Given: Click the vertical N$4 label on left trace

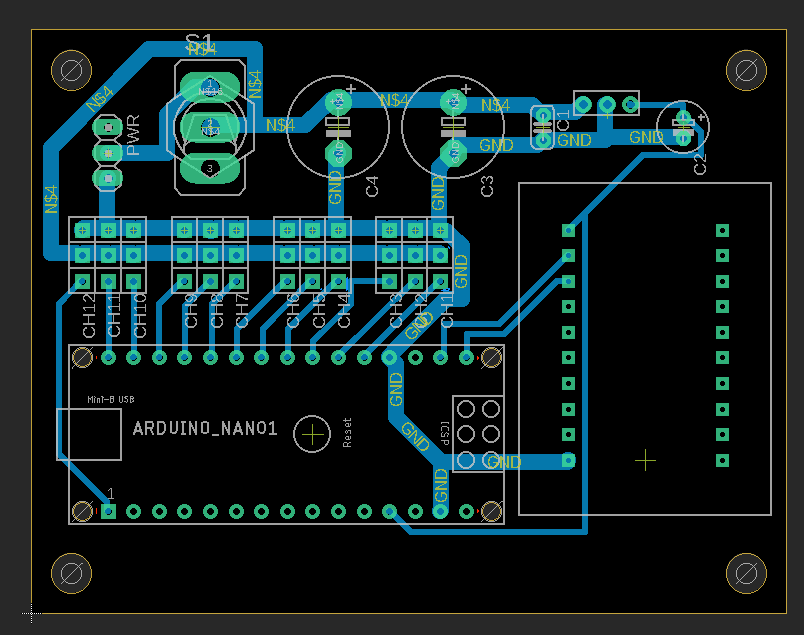Looking at the screenshot, I should tap(51, 199).
